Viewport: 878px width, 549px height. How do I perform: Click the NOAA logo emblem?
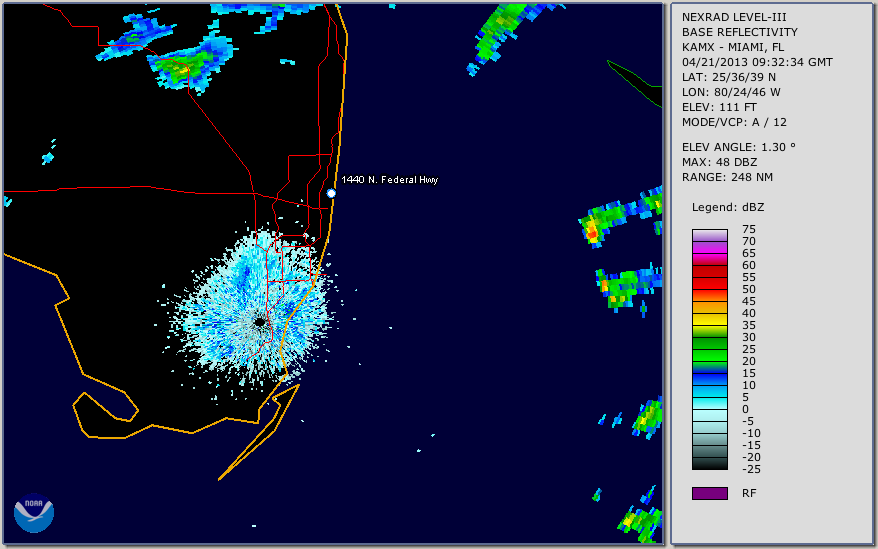click(34, 513)
